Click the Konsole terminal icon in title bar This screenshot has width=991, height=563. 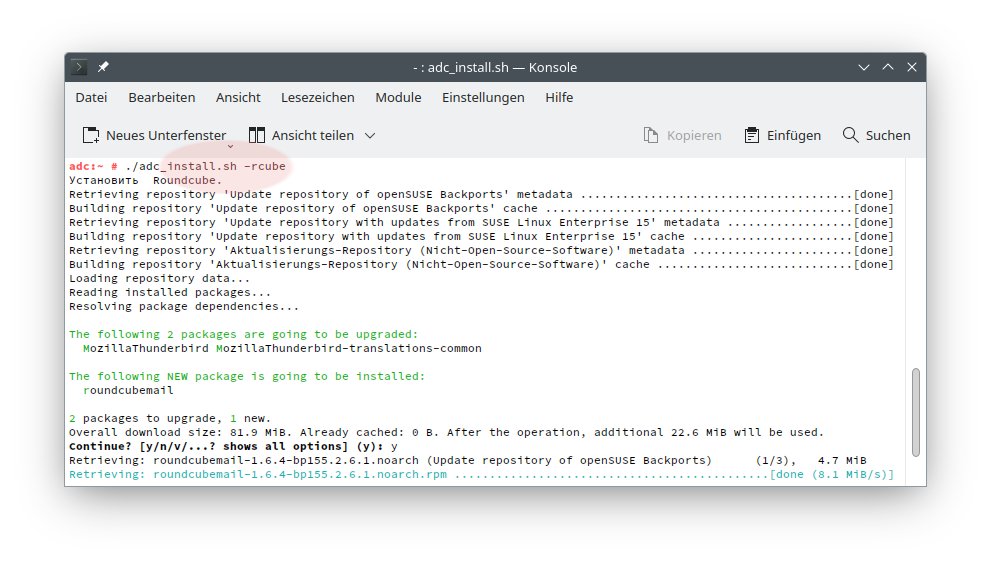(x=80, y=67)
